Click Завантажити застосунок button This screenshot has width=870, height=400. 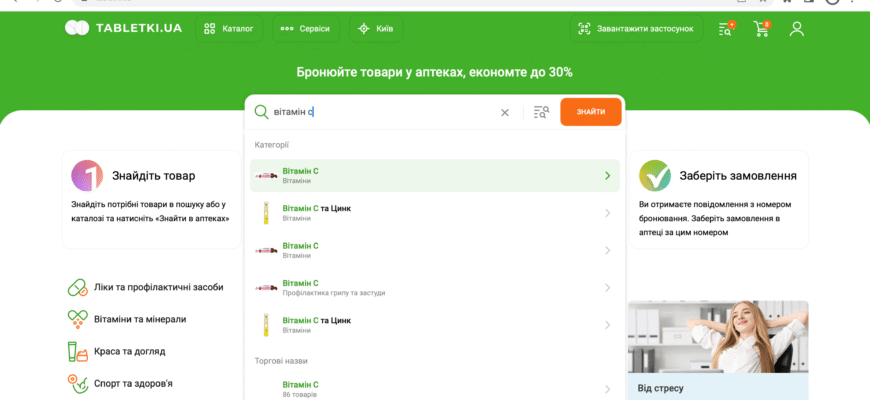pyautogui.click(x=636, y=28)
